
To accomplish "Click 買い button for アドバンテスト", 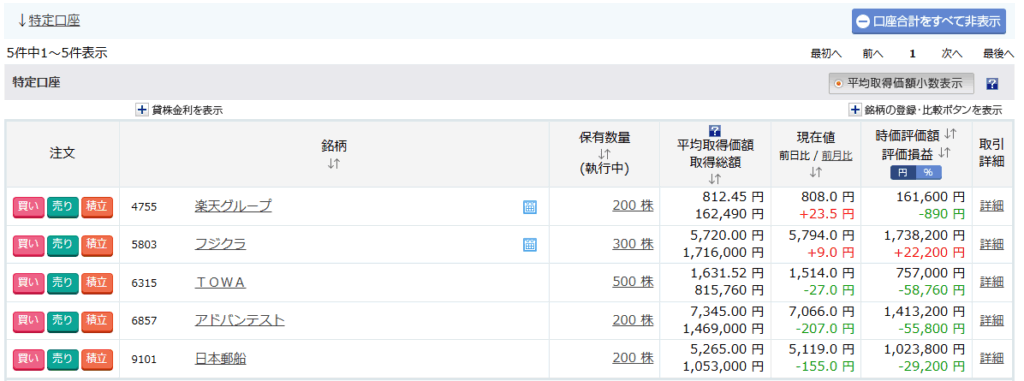I will coord(28,320).
